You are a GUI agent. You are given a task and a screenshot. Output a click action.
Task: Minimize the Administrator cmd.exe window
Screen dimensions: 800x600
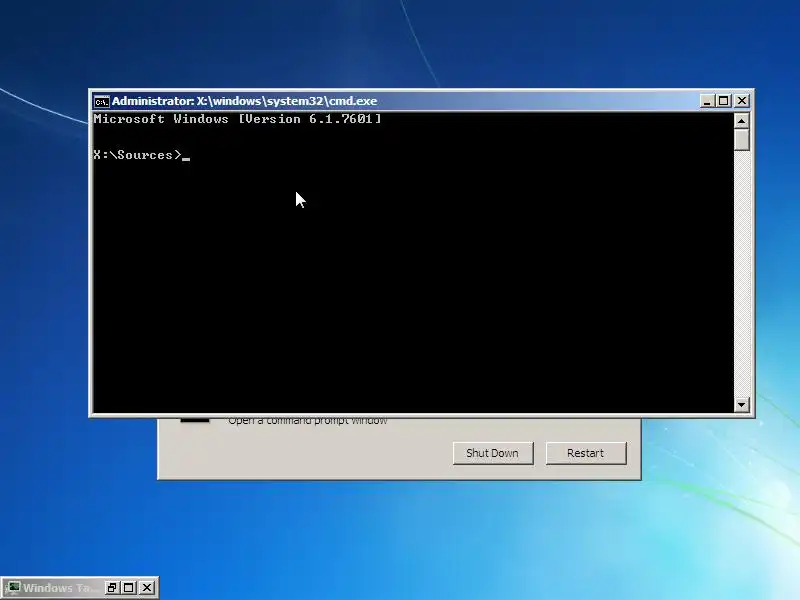[707, 101]
